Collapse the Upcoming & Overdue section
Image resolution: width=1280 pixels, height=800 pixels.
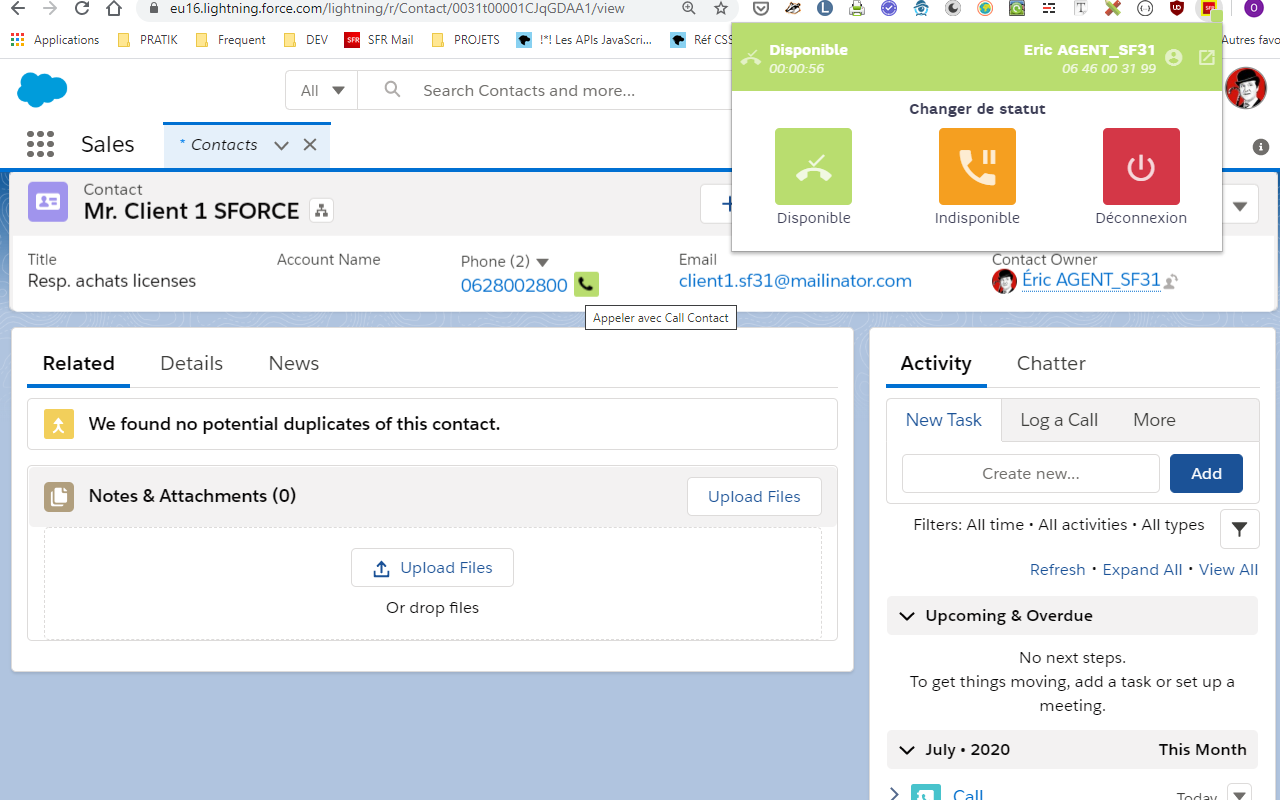point(907,616)
